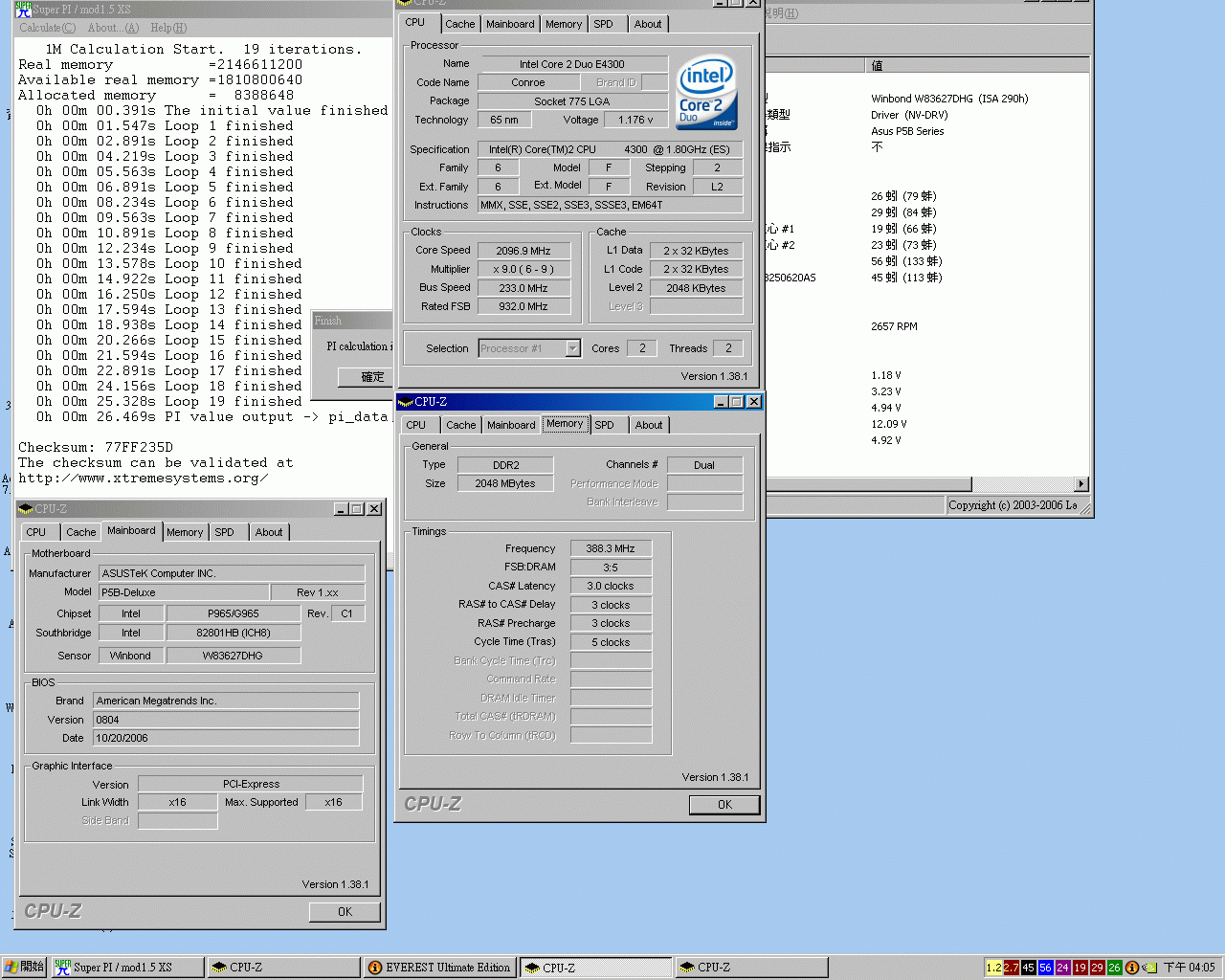Open Processor #1 selection dropdown
This screenshot has width=1225, height=980.
pyautogui.click(x=572, y=348)
